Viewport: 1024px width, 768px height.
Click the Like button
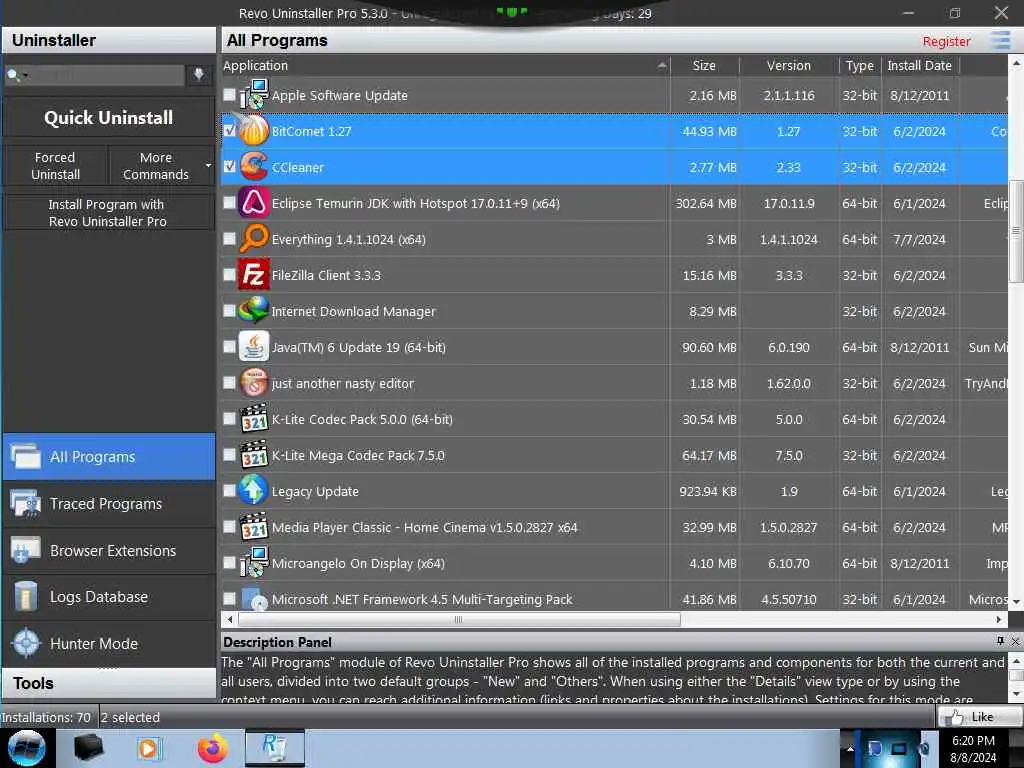pyautogui.click(x=980, y=717)
